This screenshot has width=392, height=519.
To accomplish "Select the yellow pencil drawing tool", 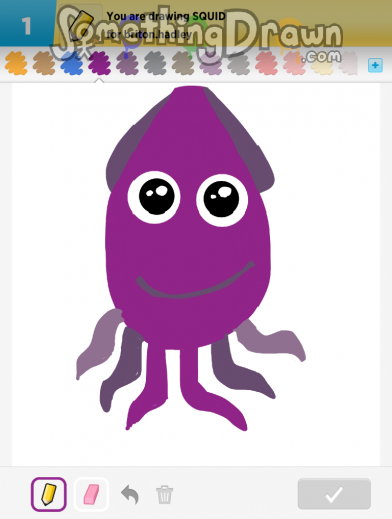I will tap(49, 494).
